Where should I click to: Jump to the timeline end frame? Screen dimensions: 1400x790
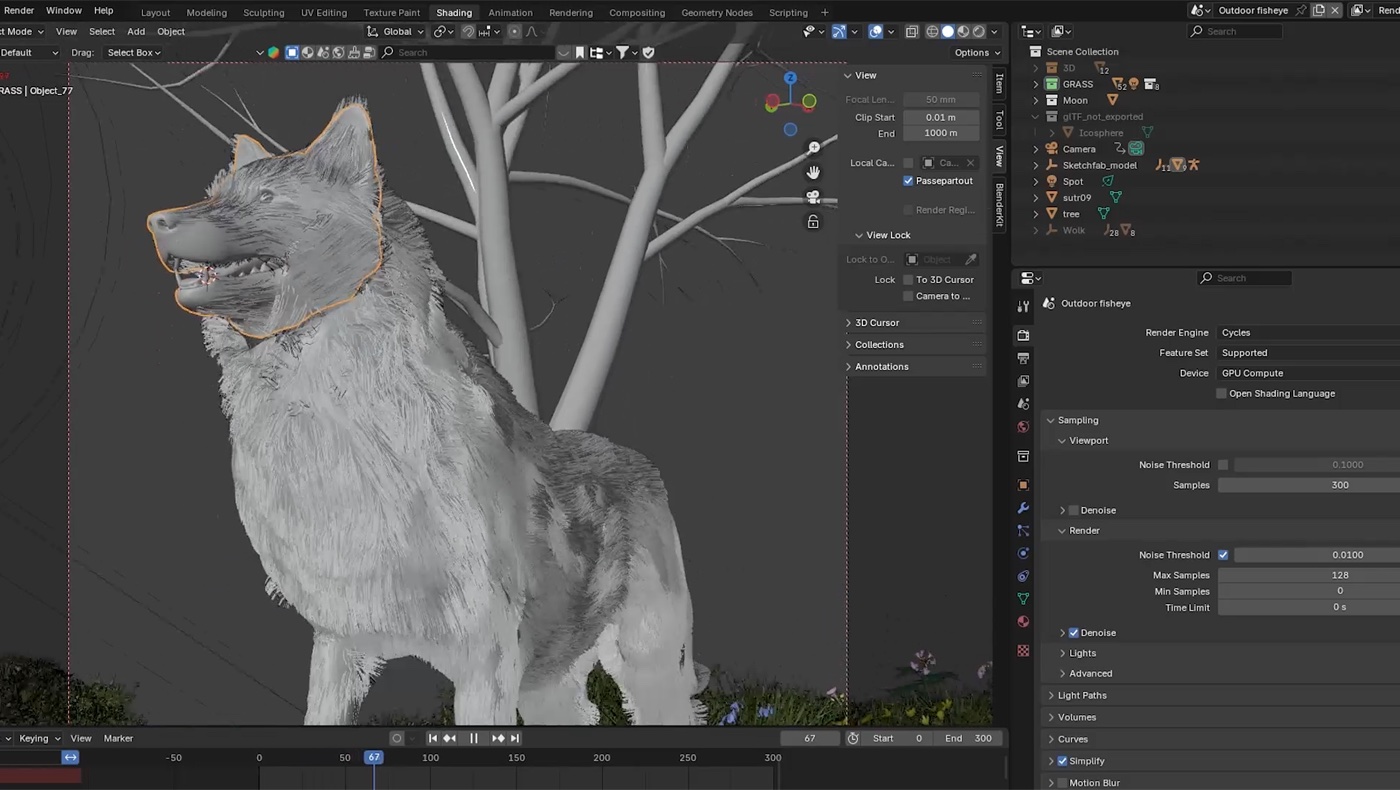click(515, 738)
